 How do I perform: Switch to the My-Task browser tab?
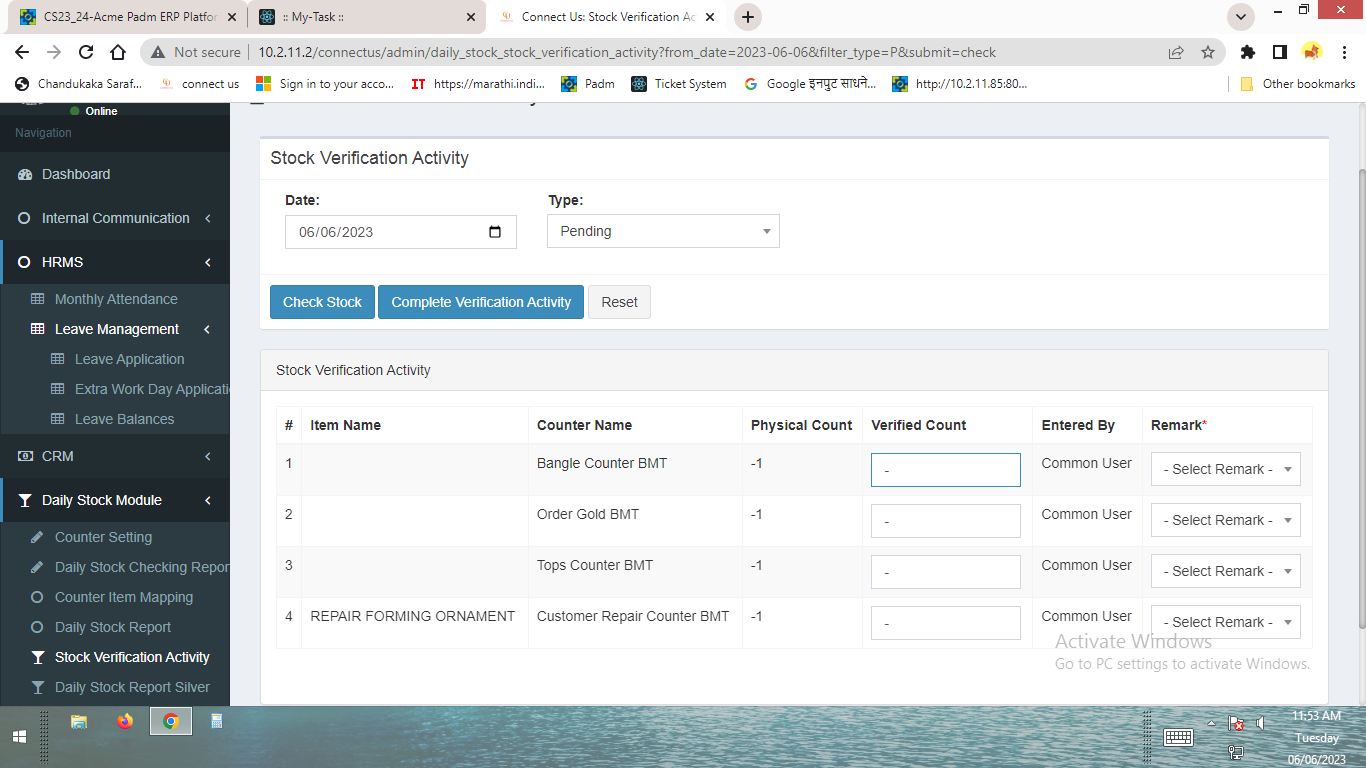366,17
